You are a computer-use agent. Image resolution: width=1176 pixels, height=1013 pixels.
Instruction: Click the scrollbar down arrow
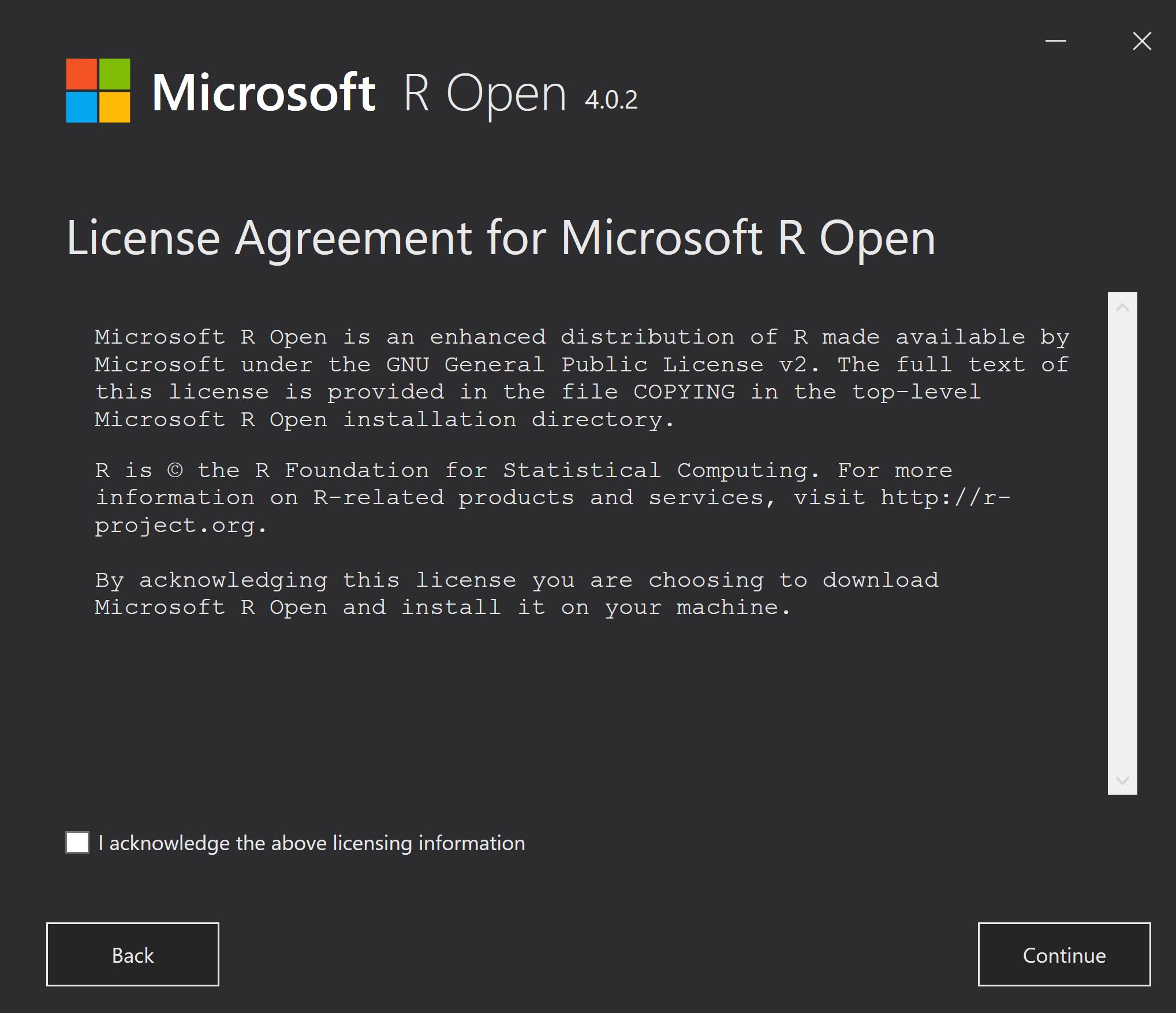coord(1122,780)
